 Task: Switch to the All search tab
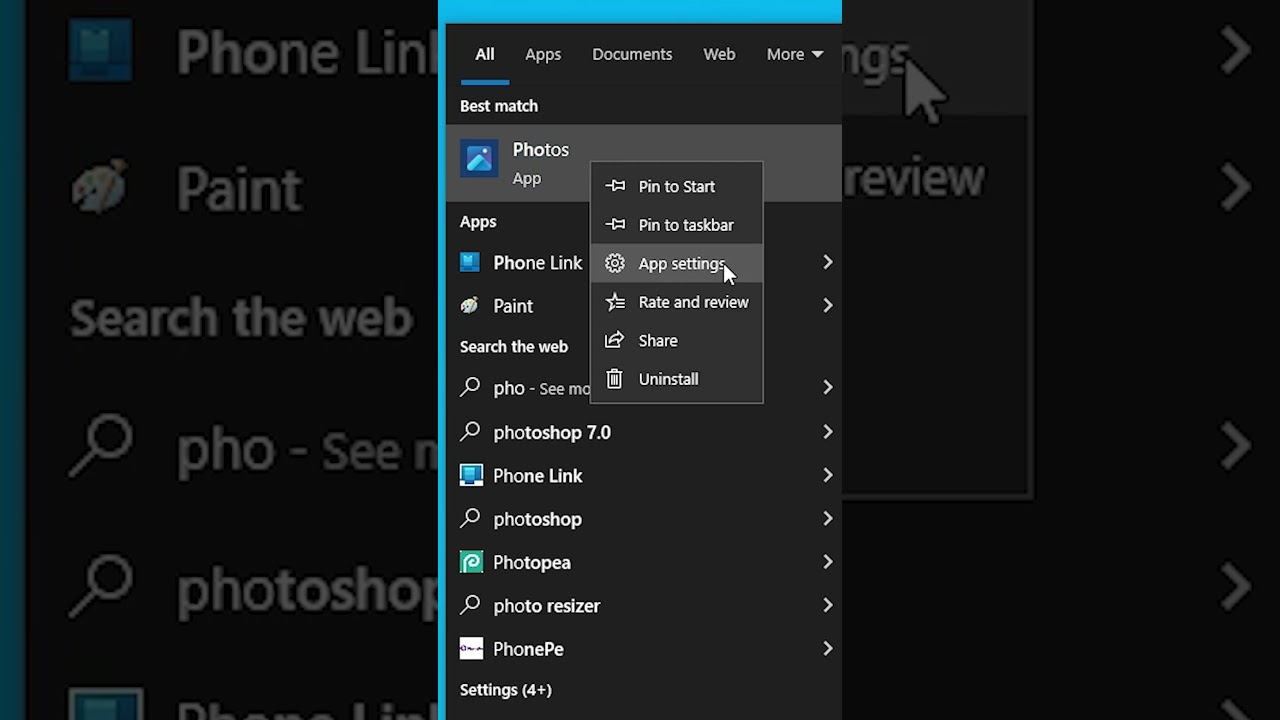485,54
